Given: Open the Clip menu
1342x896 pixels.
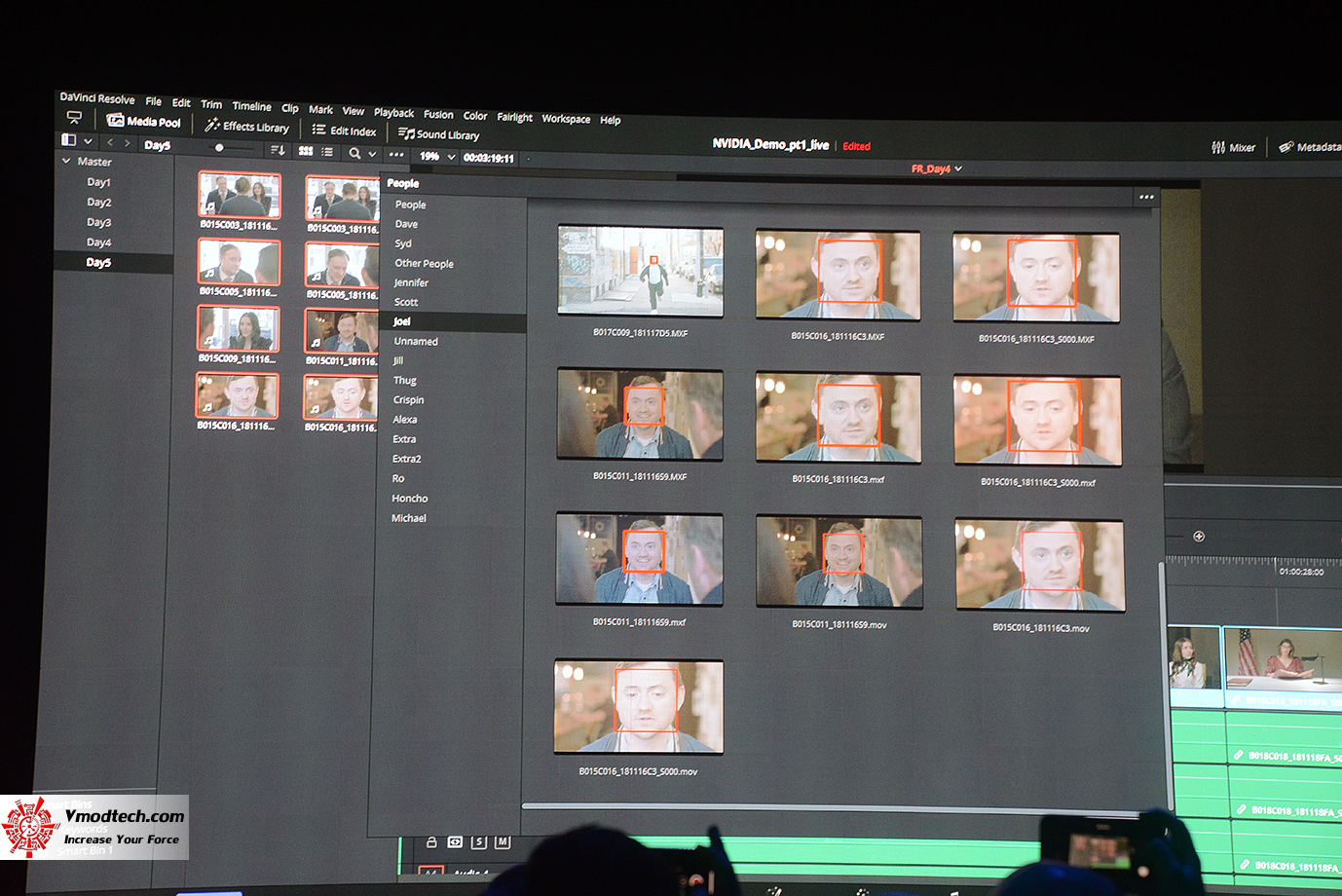Looking at the screenshot, I should point(290,108).
